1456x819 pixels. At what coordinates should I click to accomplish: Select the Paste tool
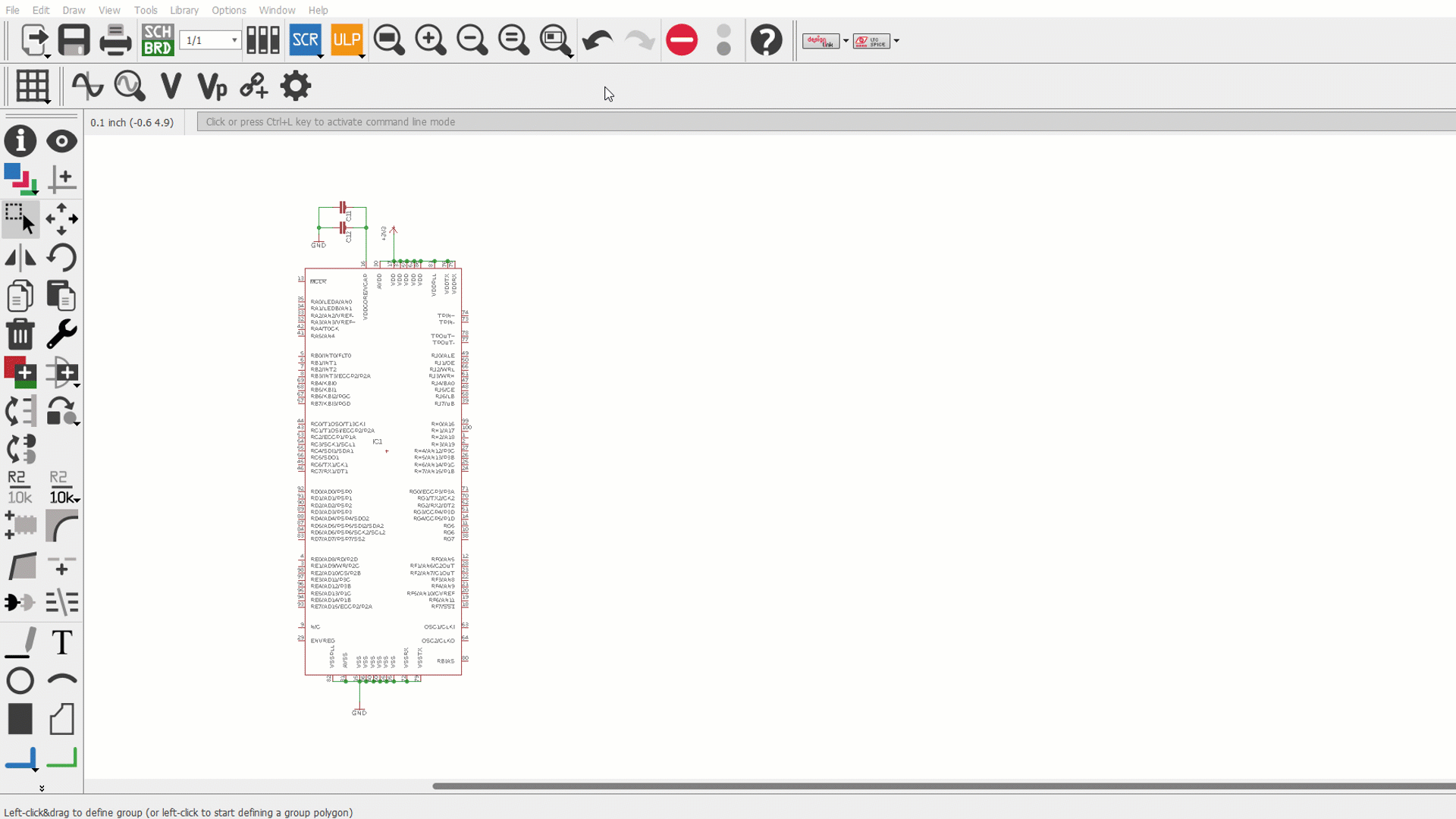(x=61, y=296)
